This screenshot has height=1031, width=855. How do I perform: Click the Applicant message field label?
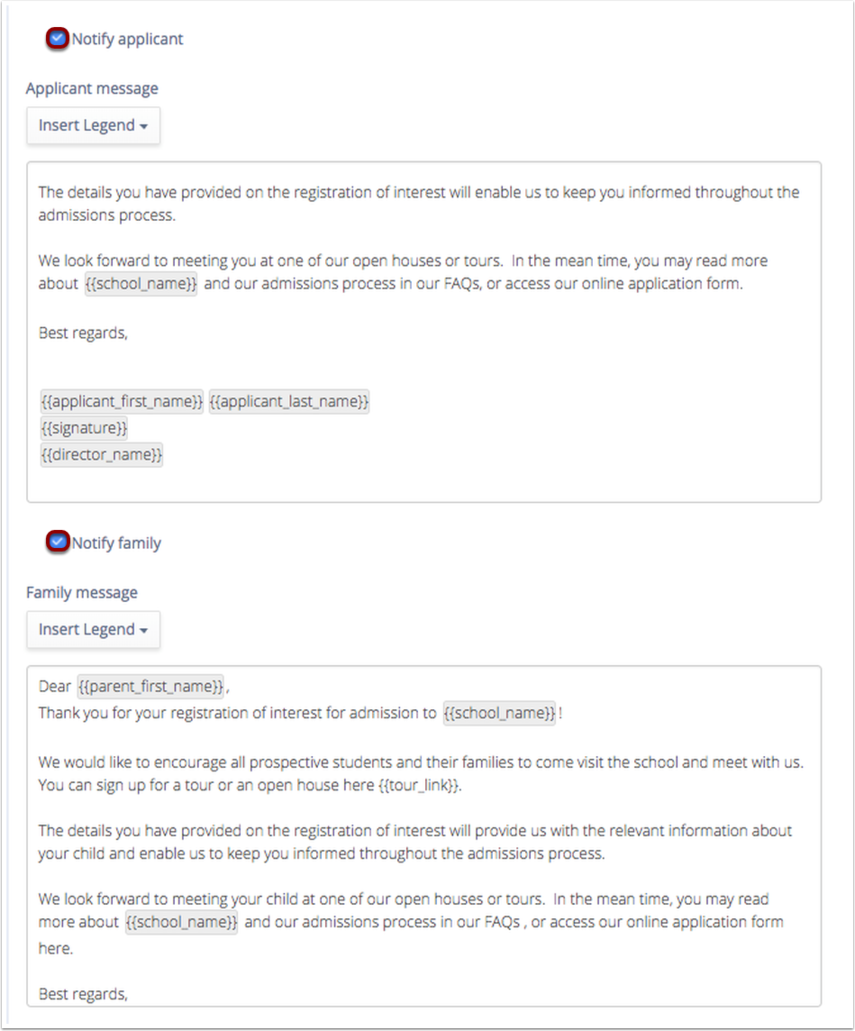(x=92, y=89)
